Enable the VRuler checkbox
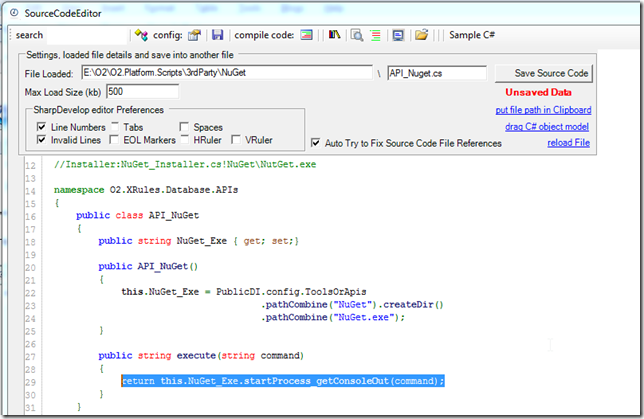The height and width of the screenshot is (419, 644). coord(238,140)
